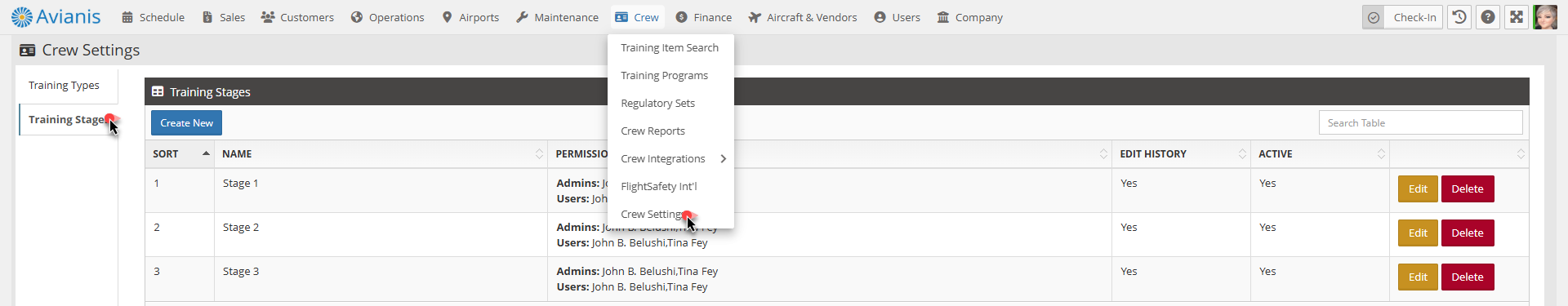Delete the Stage 2 row
The width and height of the screenshot is (1568, 306).
1468,233
